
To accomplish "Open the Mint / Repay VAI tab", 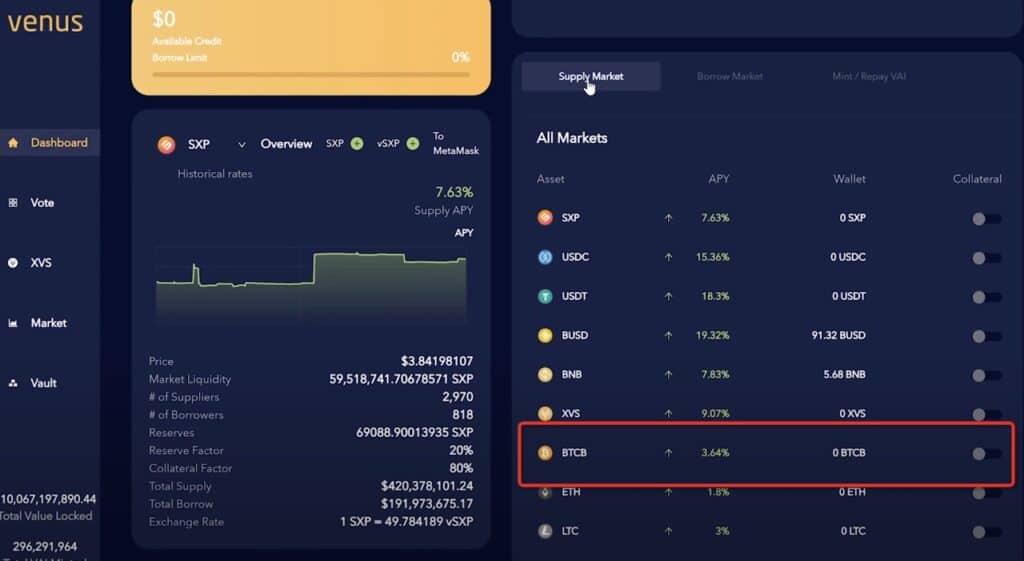I will [869, 76].
